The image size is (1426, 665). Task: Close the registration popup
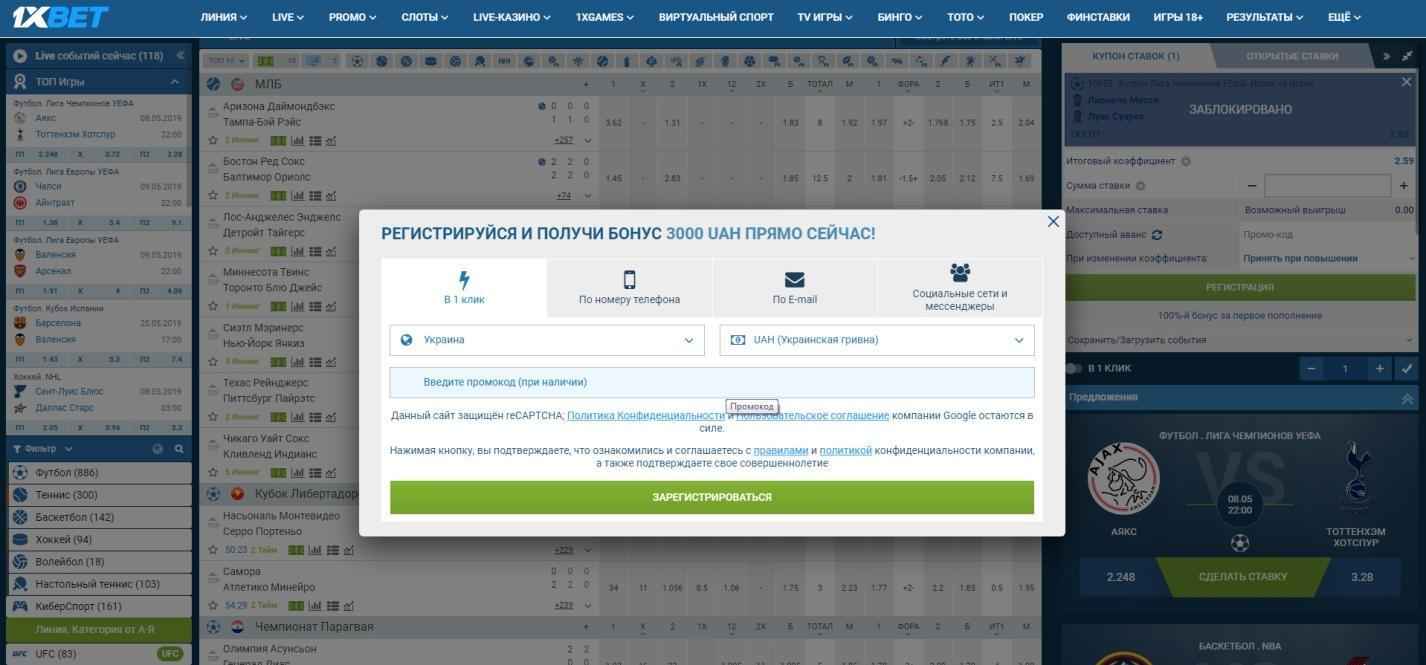(x=1053, y=221)
